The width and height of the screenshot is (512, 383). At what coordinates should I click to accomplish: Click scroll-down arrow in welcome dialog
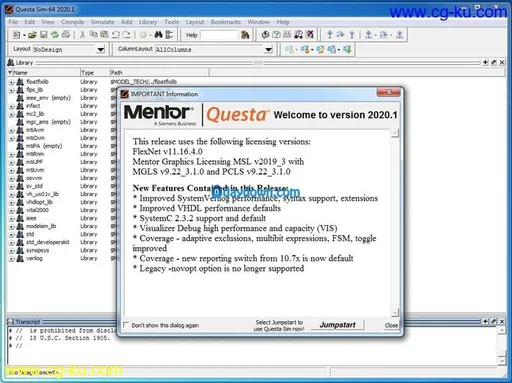395,313
